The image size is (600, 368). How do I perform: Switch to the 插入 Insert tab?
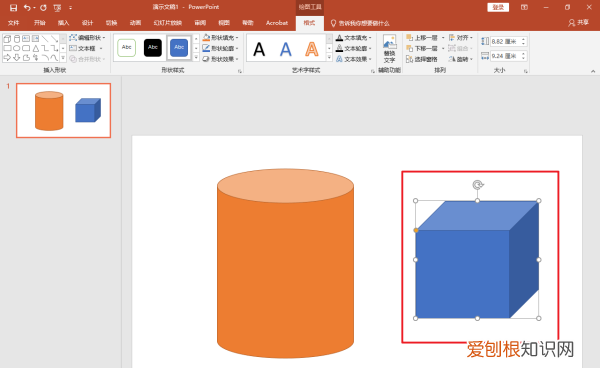(64, 23)
